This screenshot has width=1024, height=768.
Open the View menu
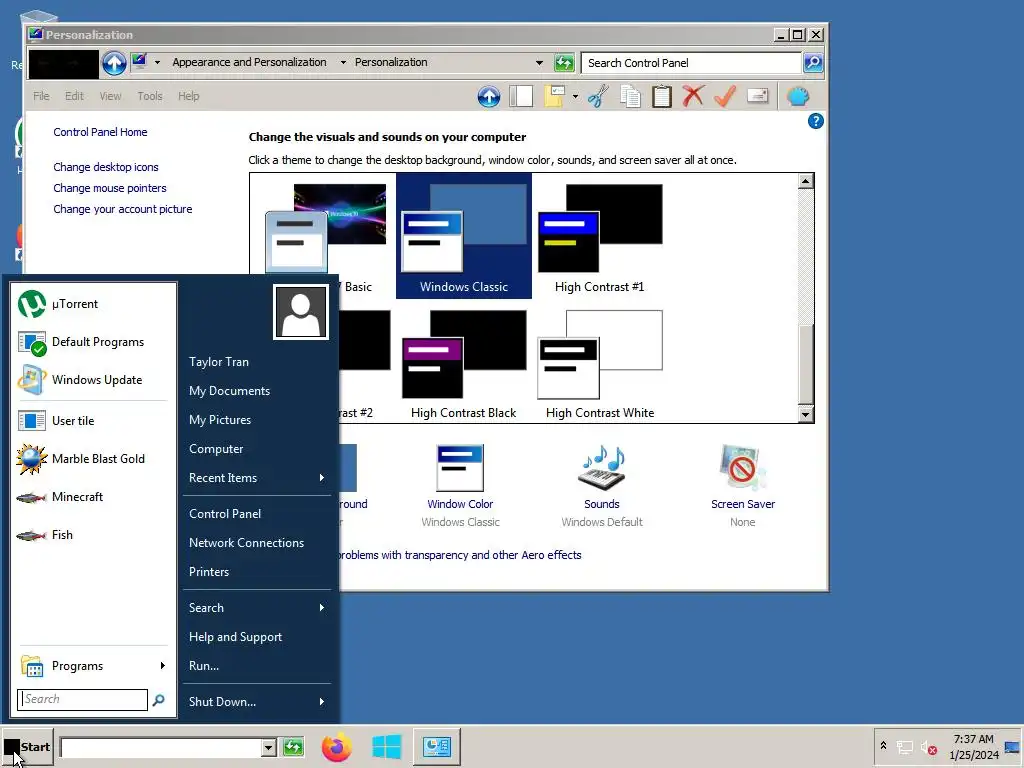coord(110,96)
